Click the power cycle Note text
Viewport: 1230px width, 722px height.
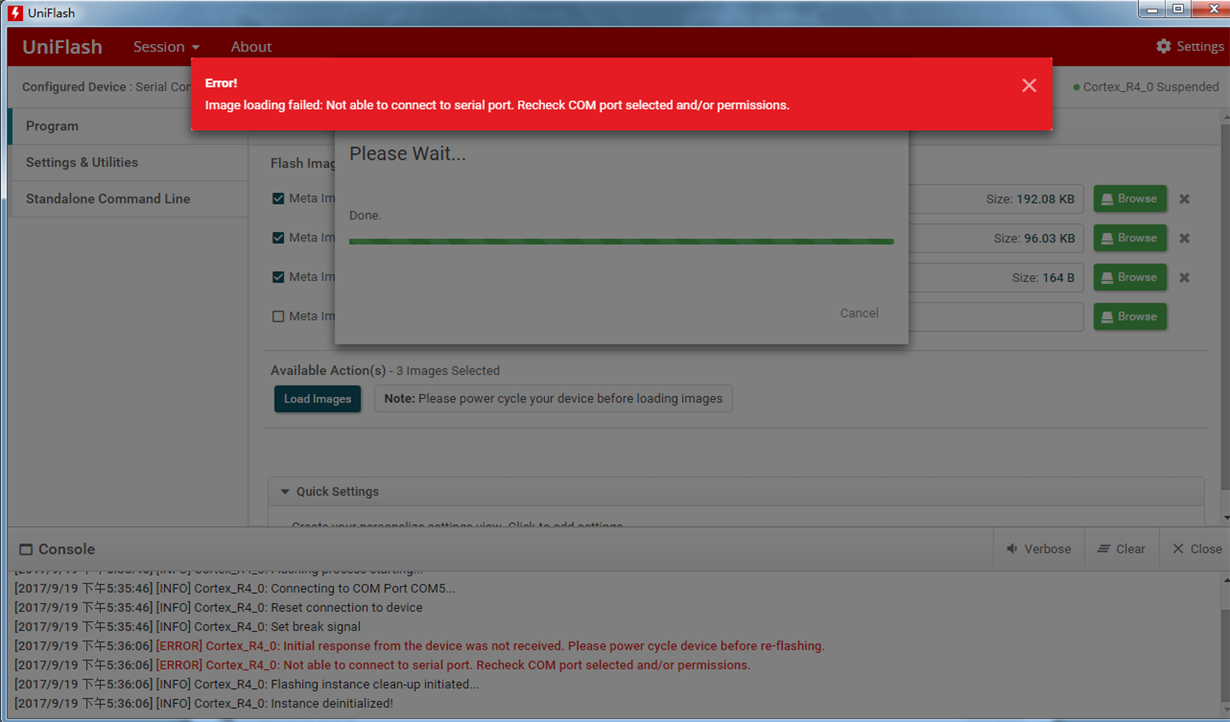(x=553, y=399)
